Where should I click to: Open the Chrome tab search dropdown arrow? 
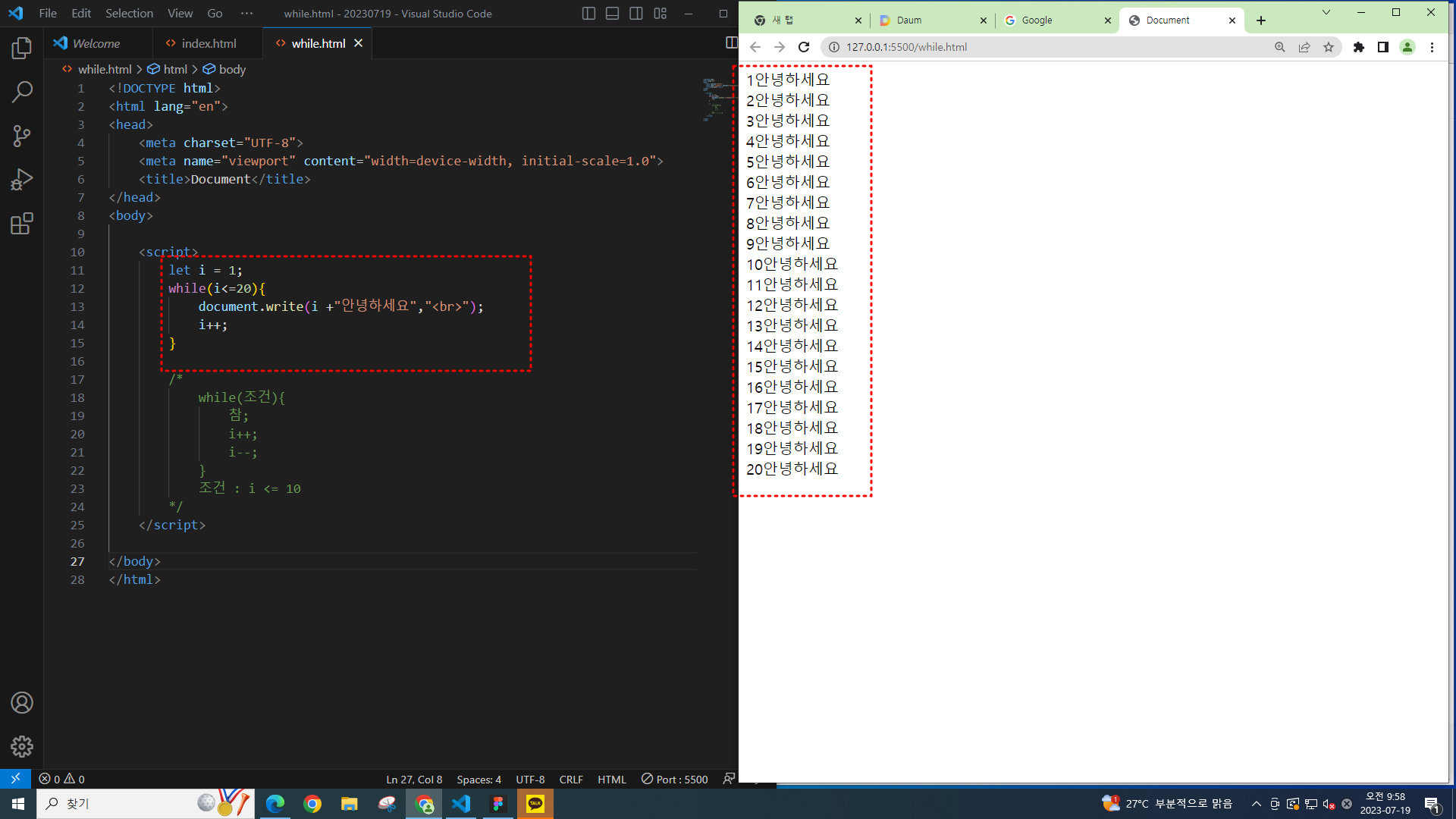pos(1326,13)
